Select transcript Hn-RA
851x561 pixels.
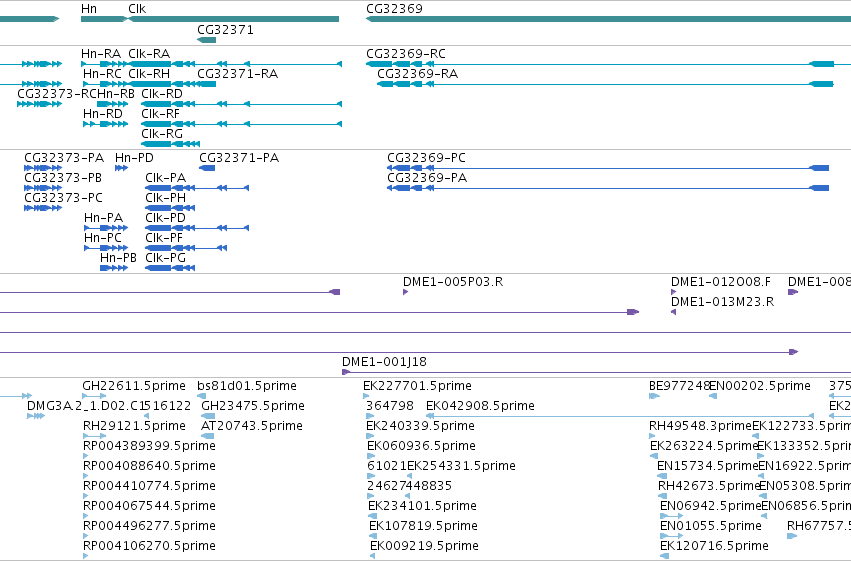101,54
